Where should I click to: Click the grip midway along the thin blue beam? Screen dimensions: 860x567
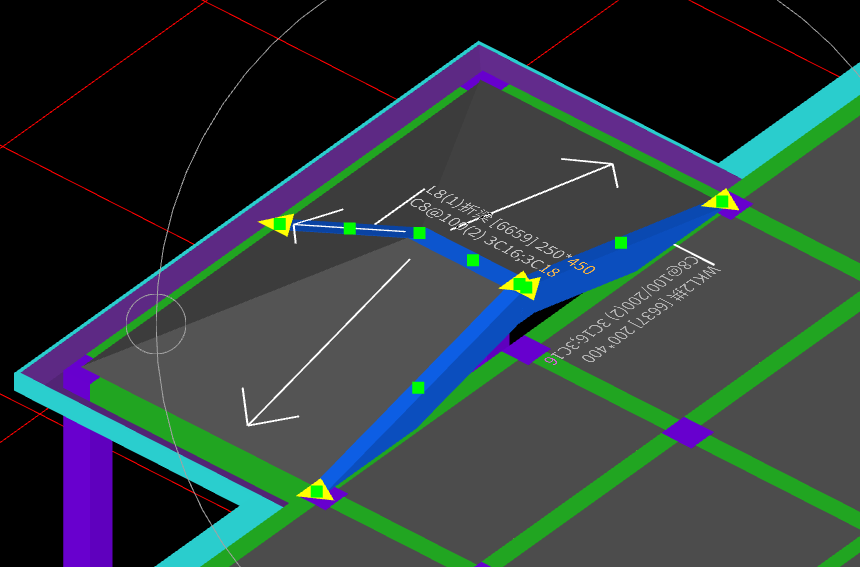point(350,228)
